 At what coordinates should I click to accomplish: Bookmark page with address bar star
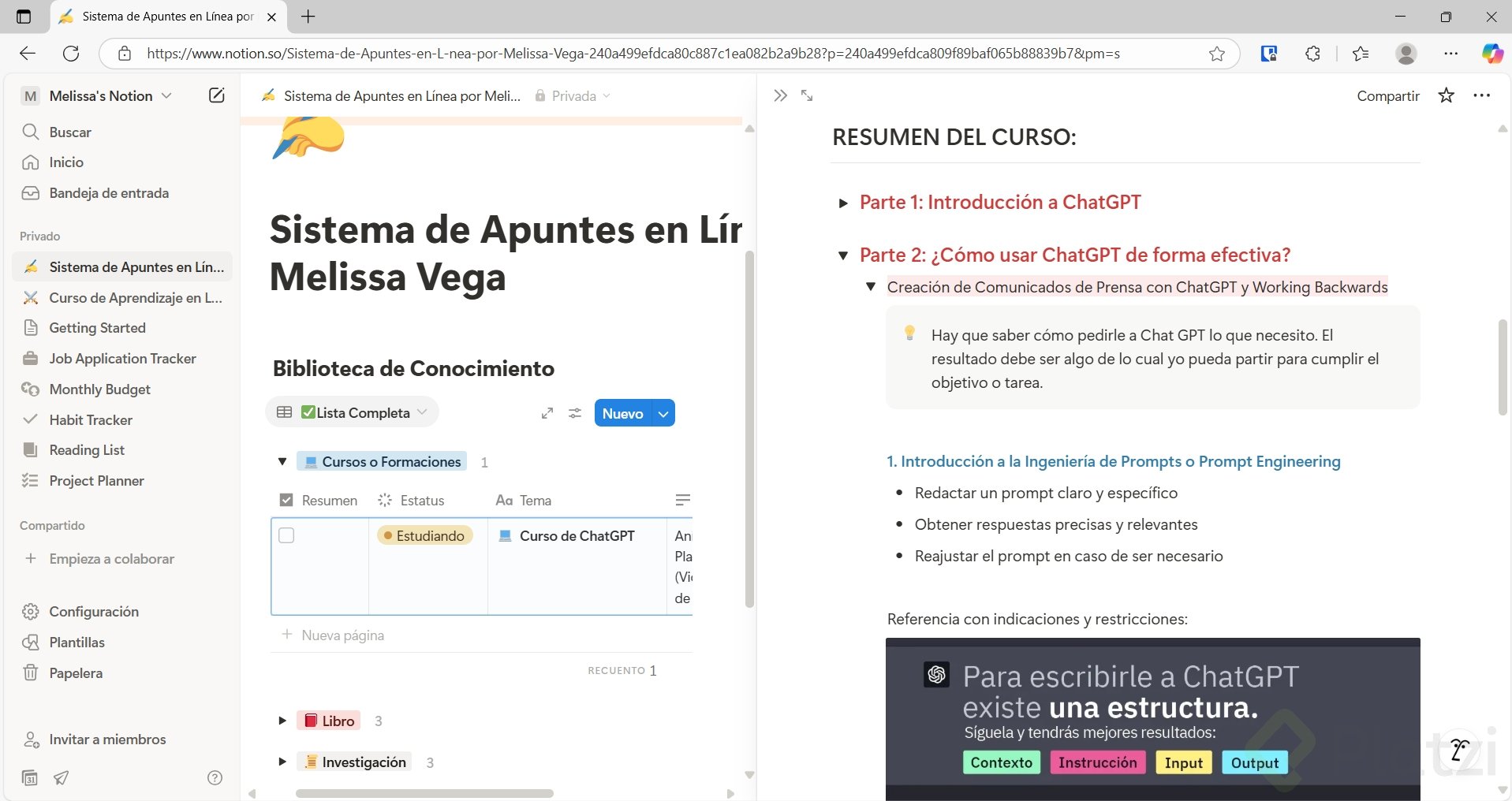pos(1217,54)
